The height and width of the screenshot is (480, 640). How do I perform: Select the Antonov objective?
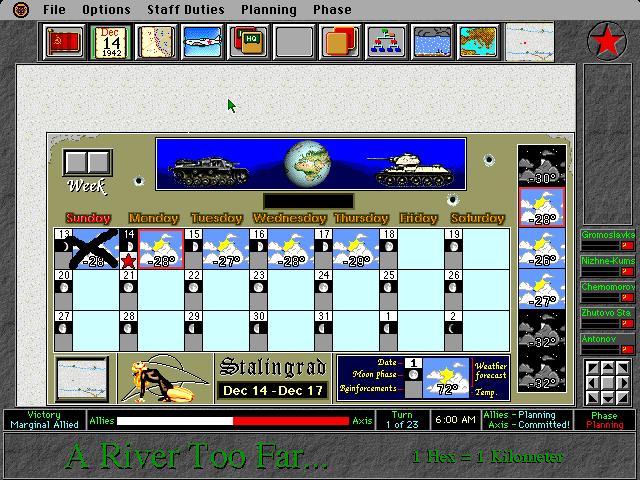coord(608,344)
